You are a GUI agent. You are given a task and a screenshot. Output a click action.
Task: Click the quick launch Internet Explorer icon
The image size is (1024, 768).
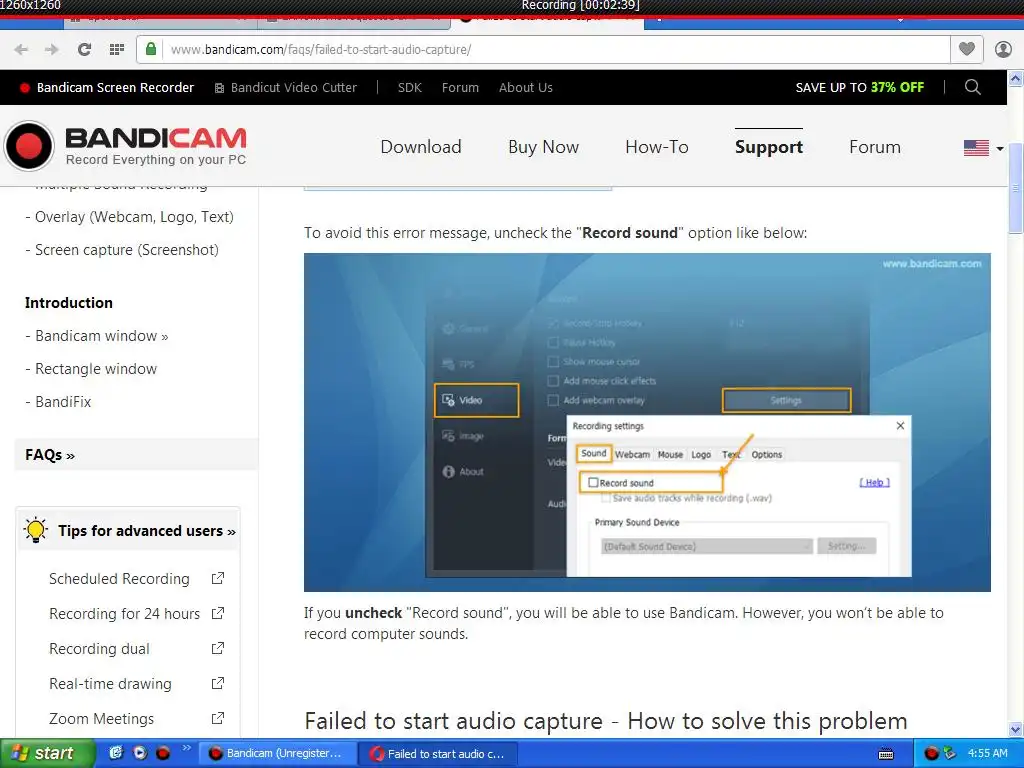pos(116,753)
